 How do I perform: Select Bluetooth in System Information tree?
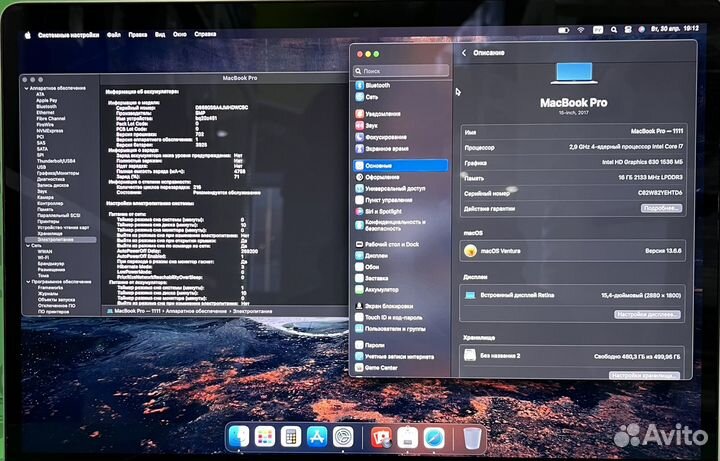click(x=46, y=107)
